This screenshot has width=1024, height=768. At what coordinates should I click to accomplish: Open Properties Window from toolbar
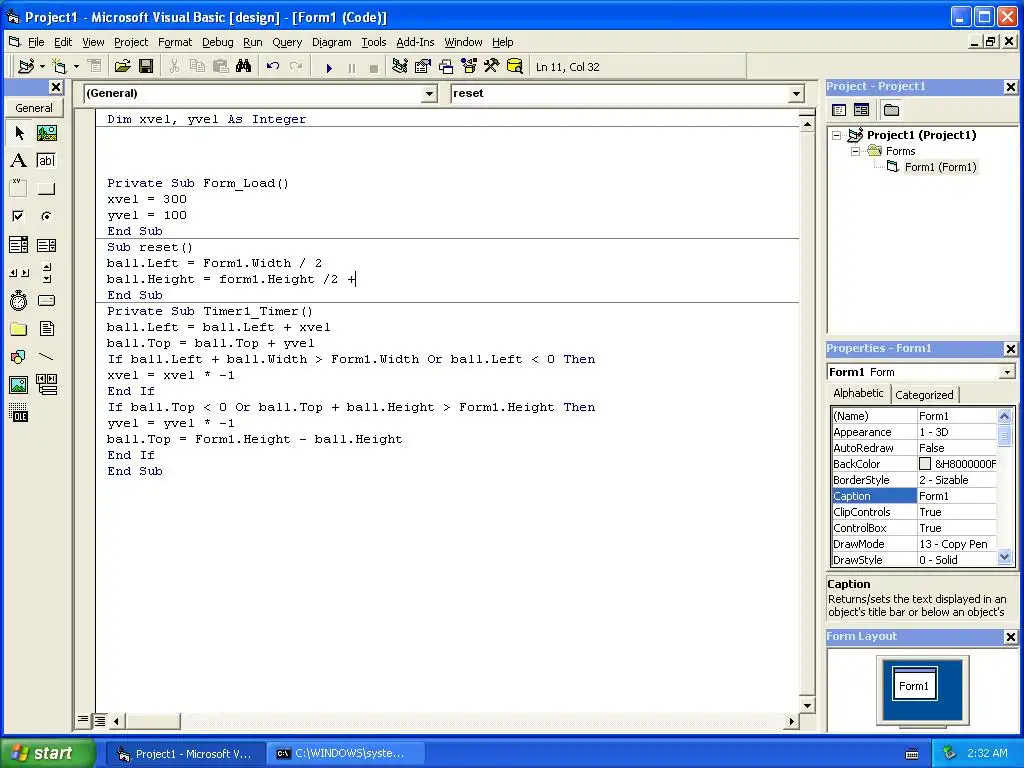point(423,66)
